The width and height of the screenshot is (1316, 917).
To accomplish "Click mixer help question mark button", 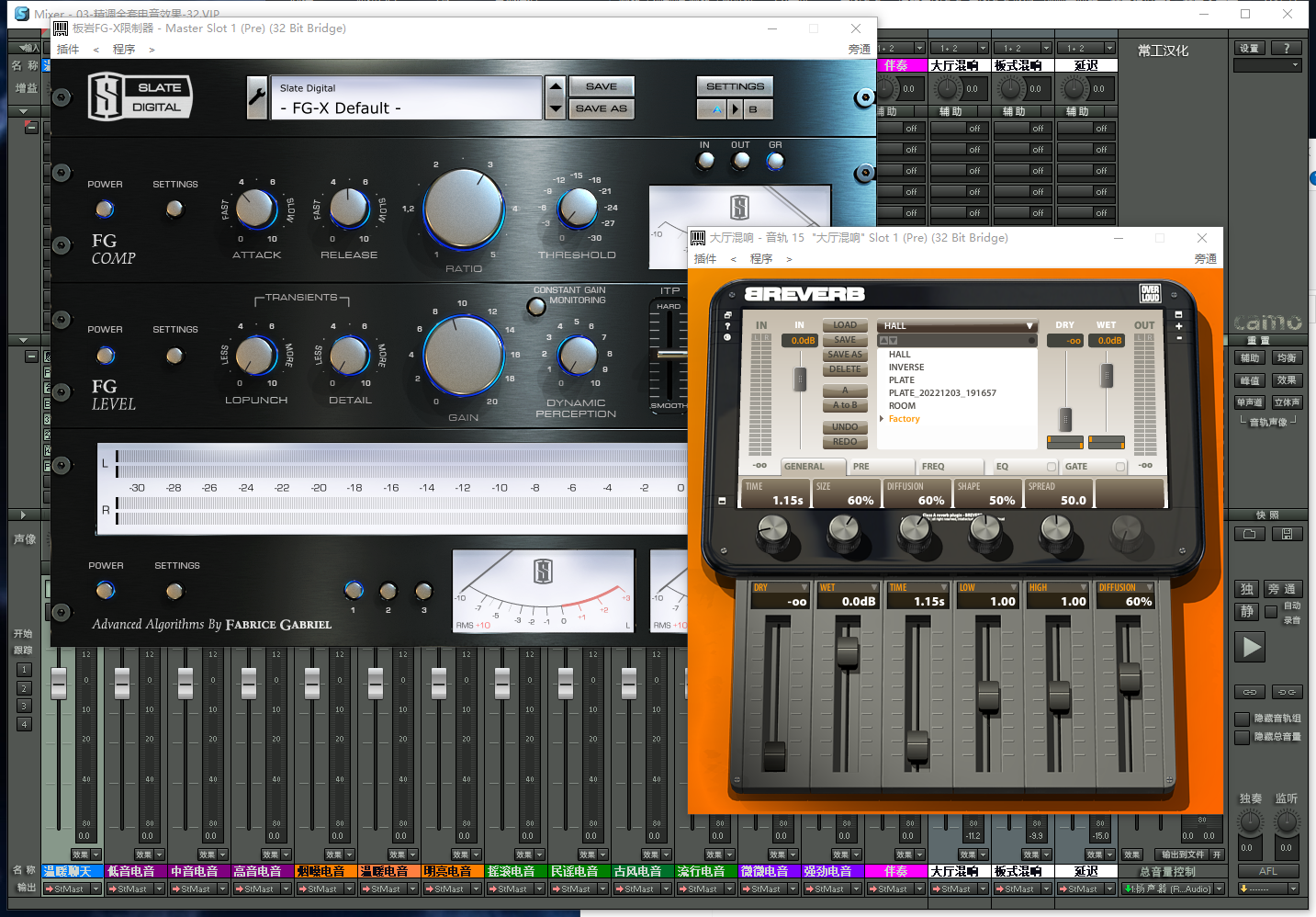I will (1287, 49).
